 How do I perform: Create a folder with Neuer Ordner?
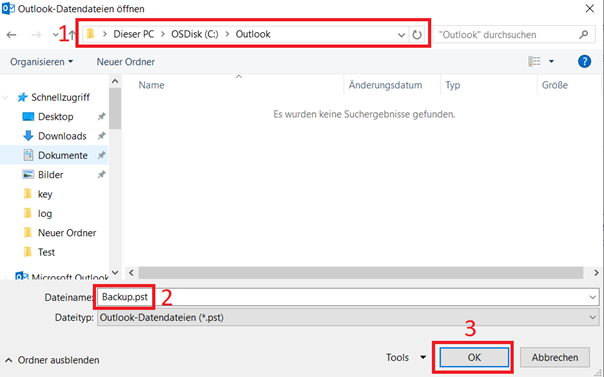coord(126,62)
